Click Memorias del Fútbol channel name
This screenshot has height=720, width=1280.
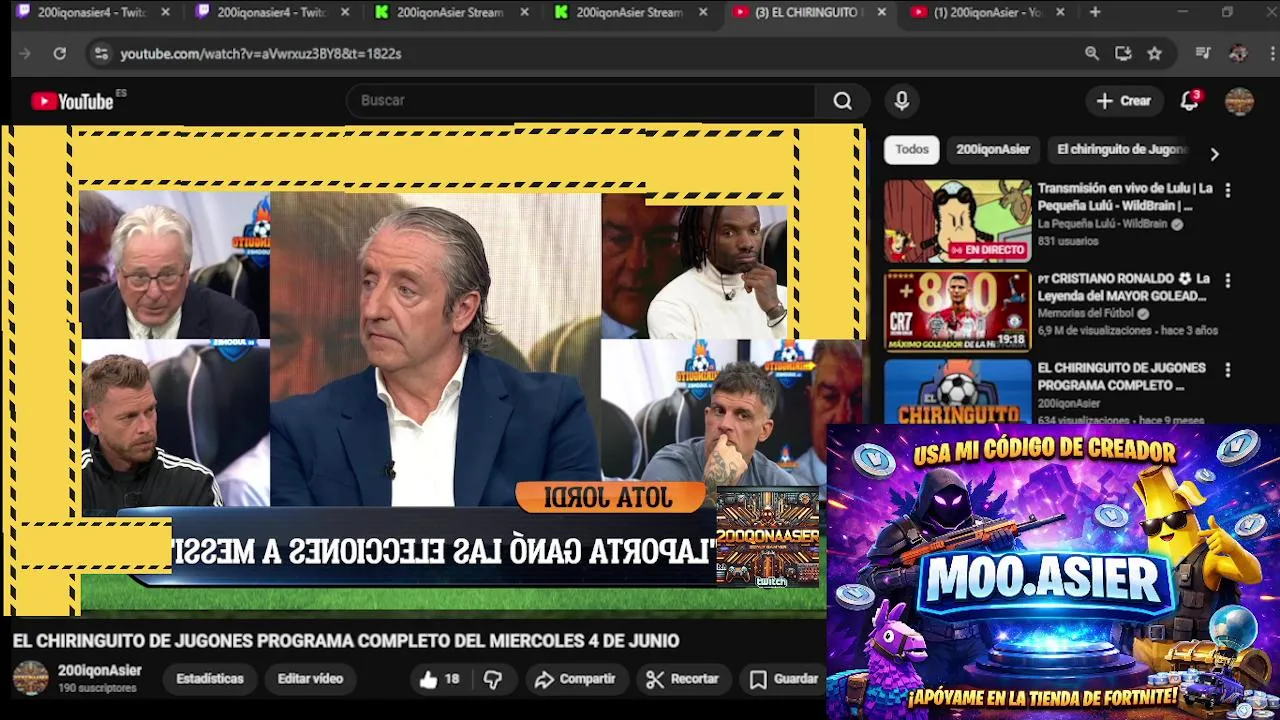1086,313
